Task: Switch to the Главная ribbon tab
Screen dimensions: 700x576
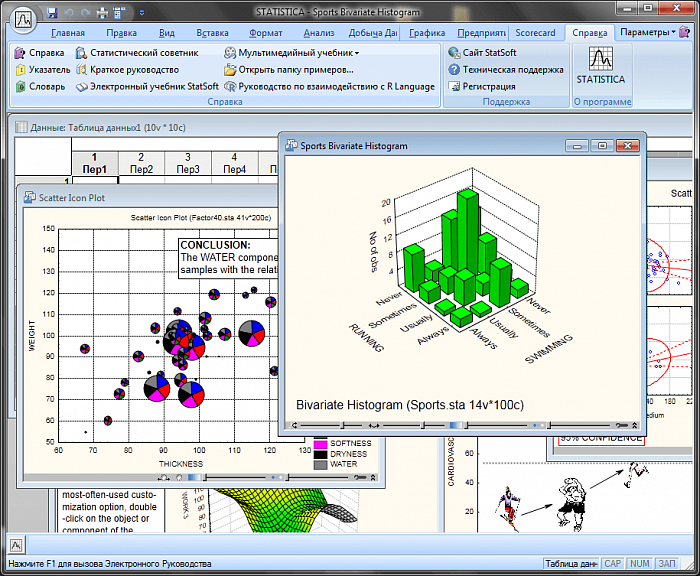Action: click(x=68, y=33)
